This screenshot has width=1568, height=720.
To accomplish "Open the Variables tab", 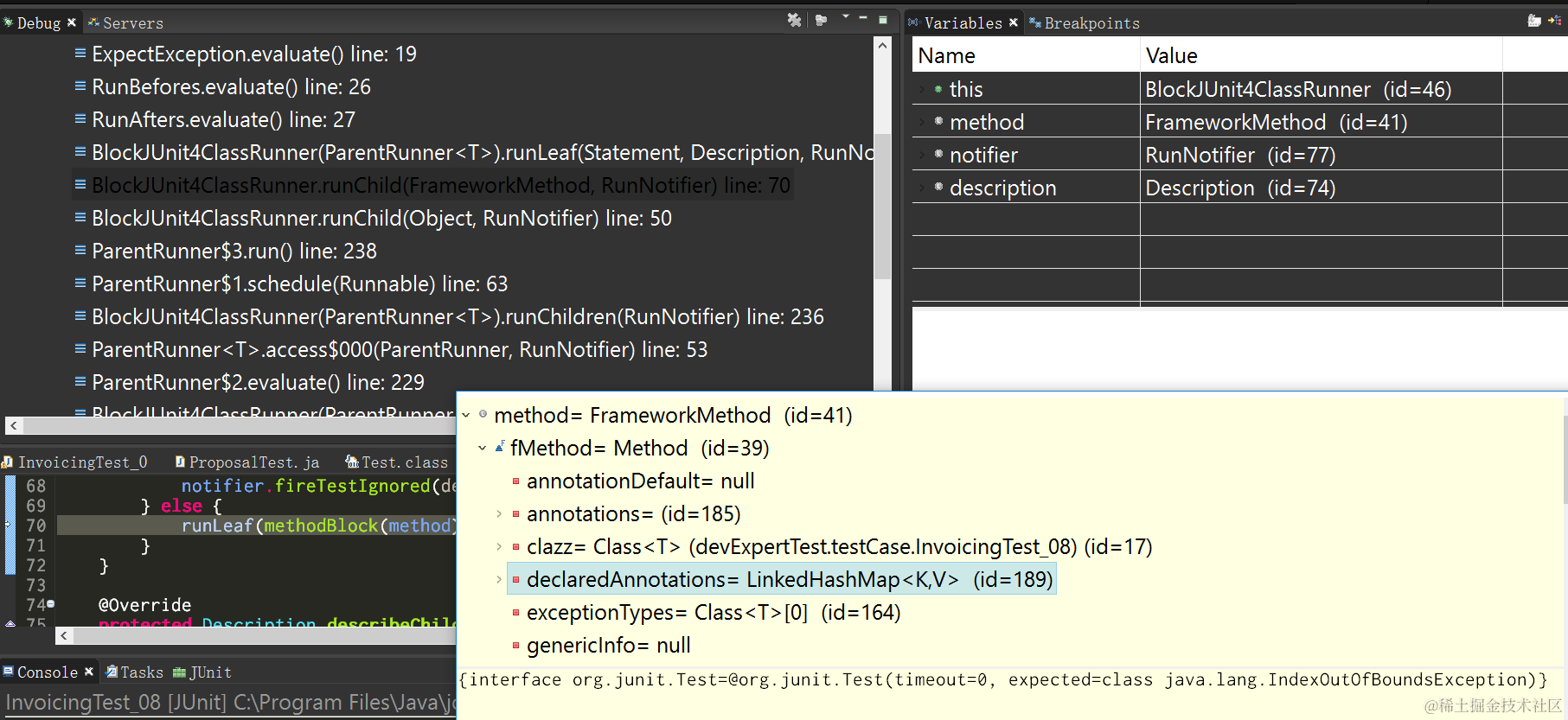I will click(963, 23).
